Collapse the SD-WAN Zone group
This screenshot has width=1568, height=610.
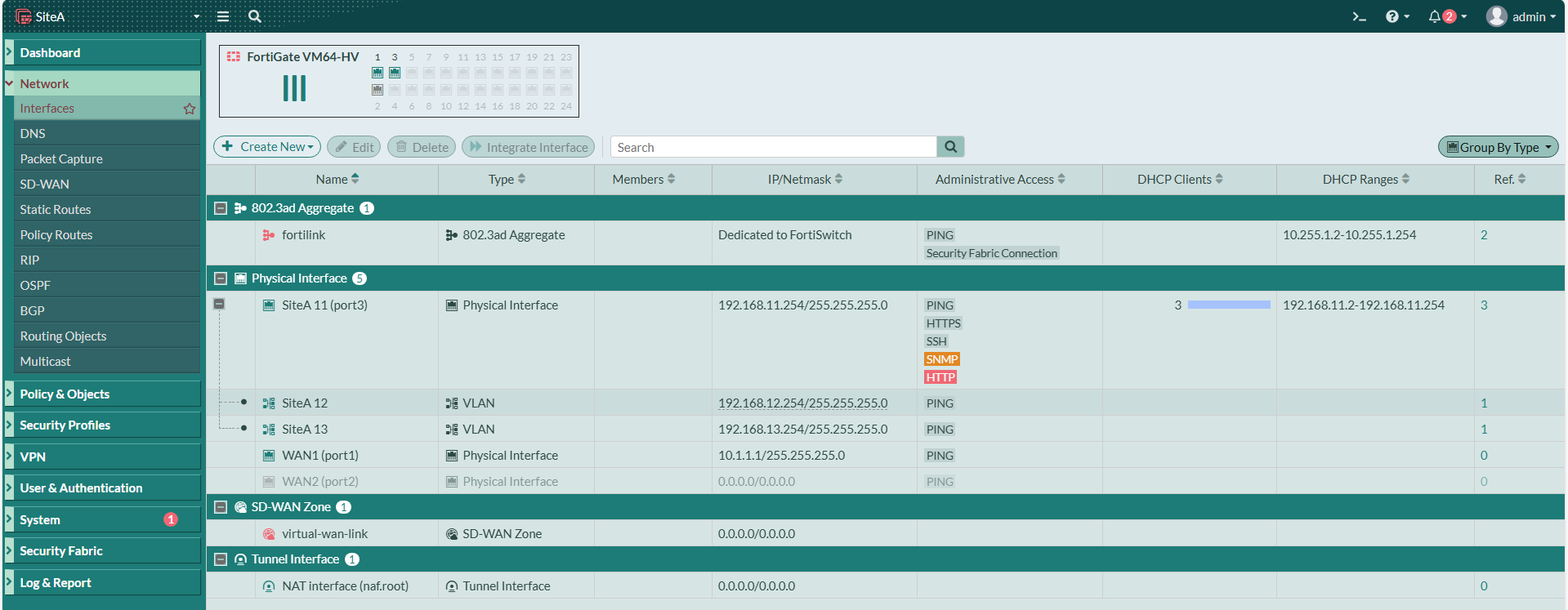click(x=220, y=507)
